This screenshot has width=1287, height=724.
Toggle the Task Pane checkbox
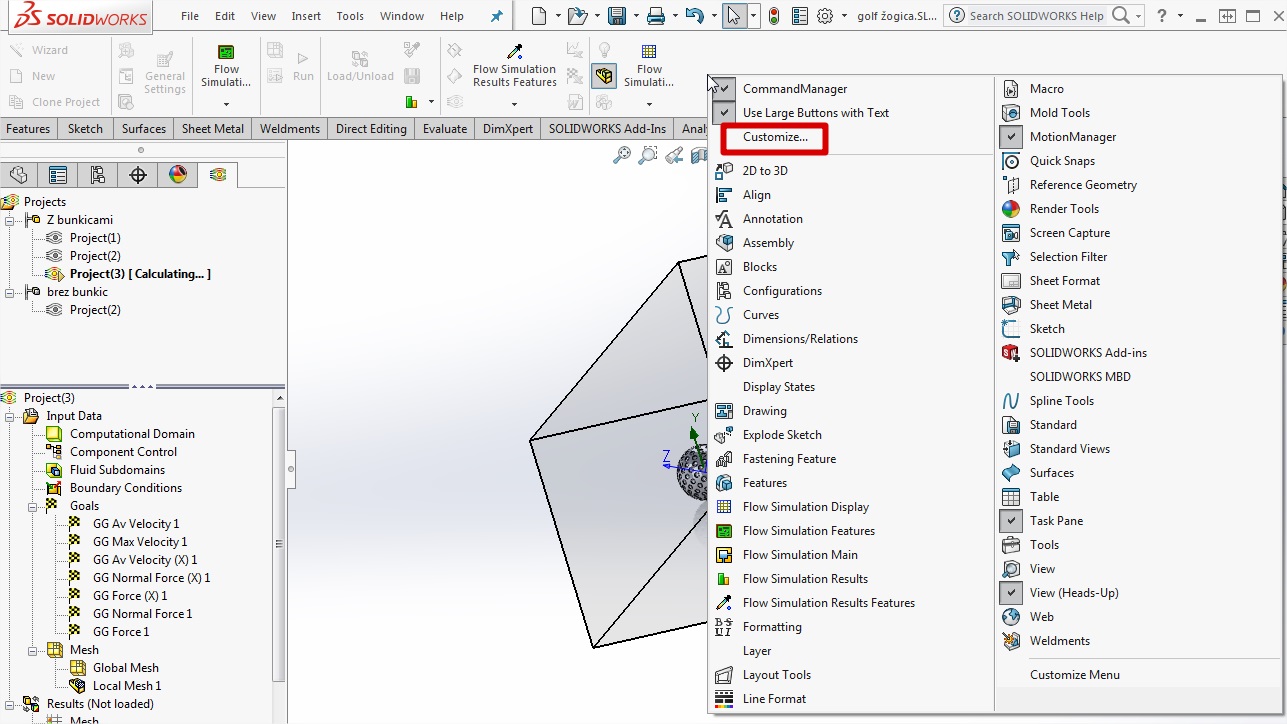point(1012,521)
